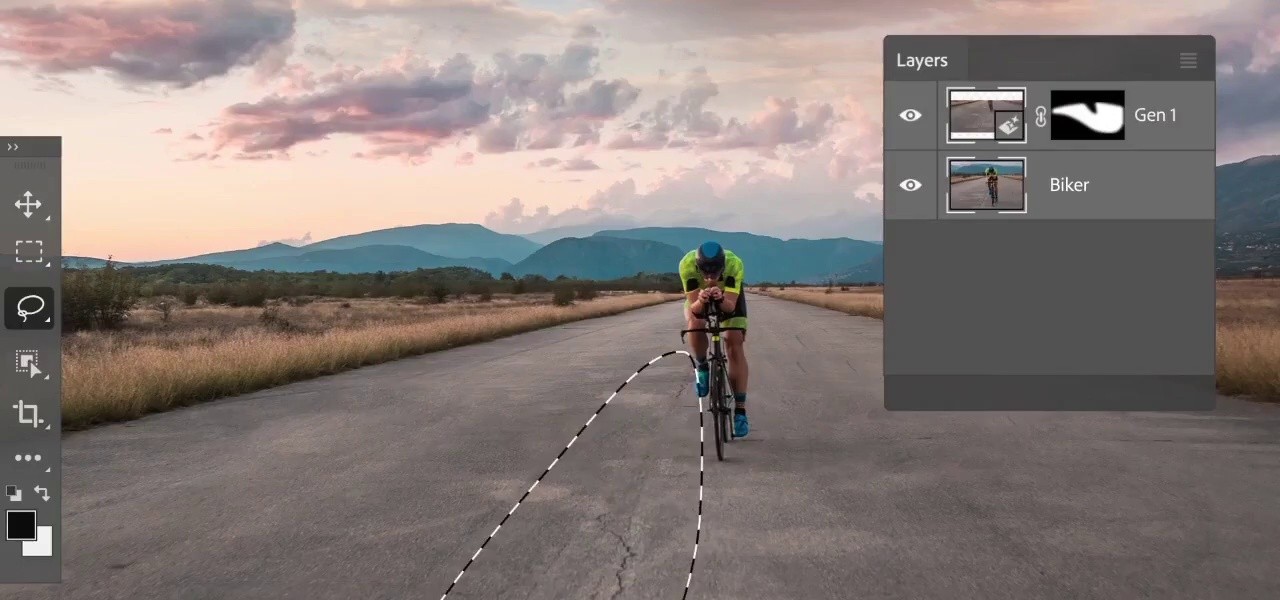Image resolution: width=1280 pixels, height=600 pixels.
Task: Select the Crop tool
Action: [x=28, y=413]
